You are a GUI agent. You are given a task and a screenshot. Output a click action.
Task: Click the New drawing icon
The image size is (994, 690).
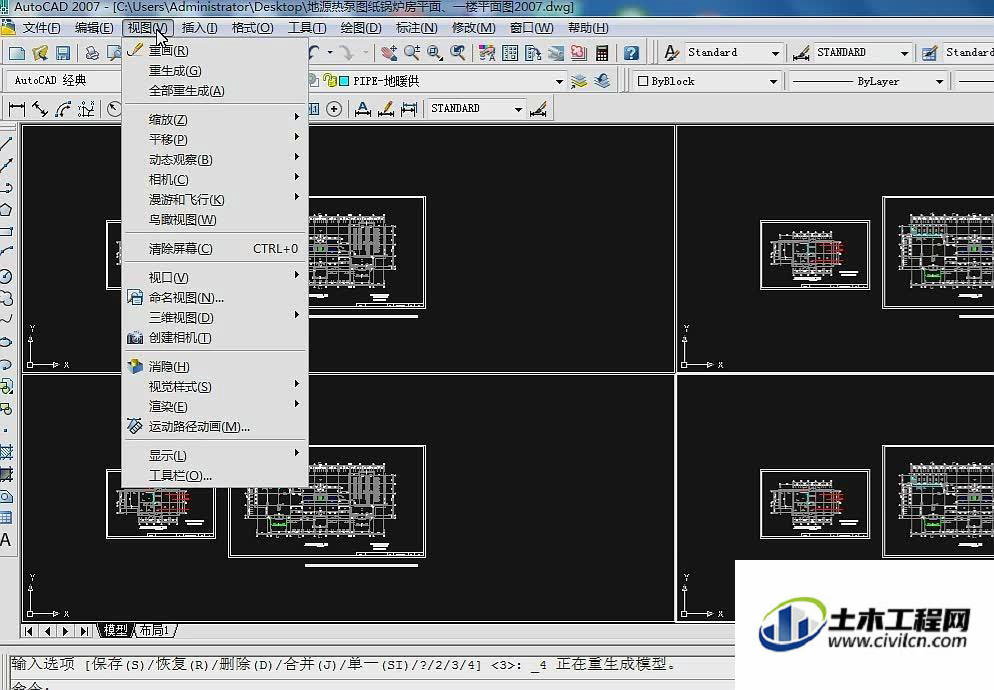click(x=16, y=53)
